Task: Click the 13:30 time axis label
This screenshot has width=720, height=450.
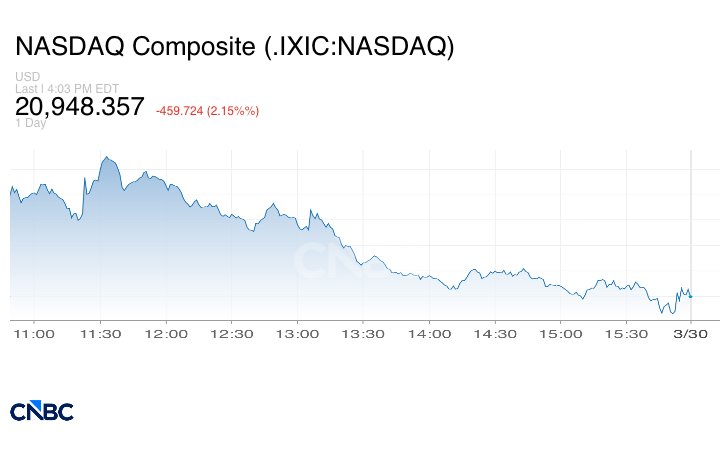Action: [363, 333]
